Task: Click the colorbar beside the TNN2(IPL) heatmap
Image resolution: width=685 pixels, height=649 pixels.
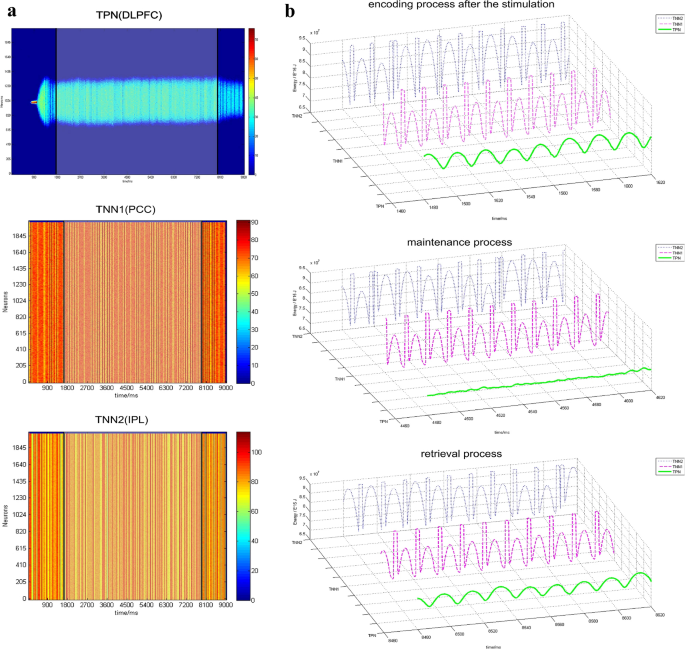Action: point(243,516)
